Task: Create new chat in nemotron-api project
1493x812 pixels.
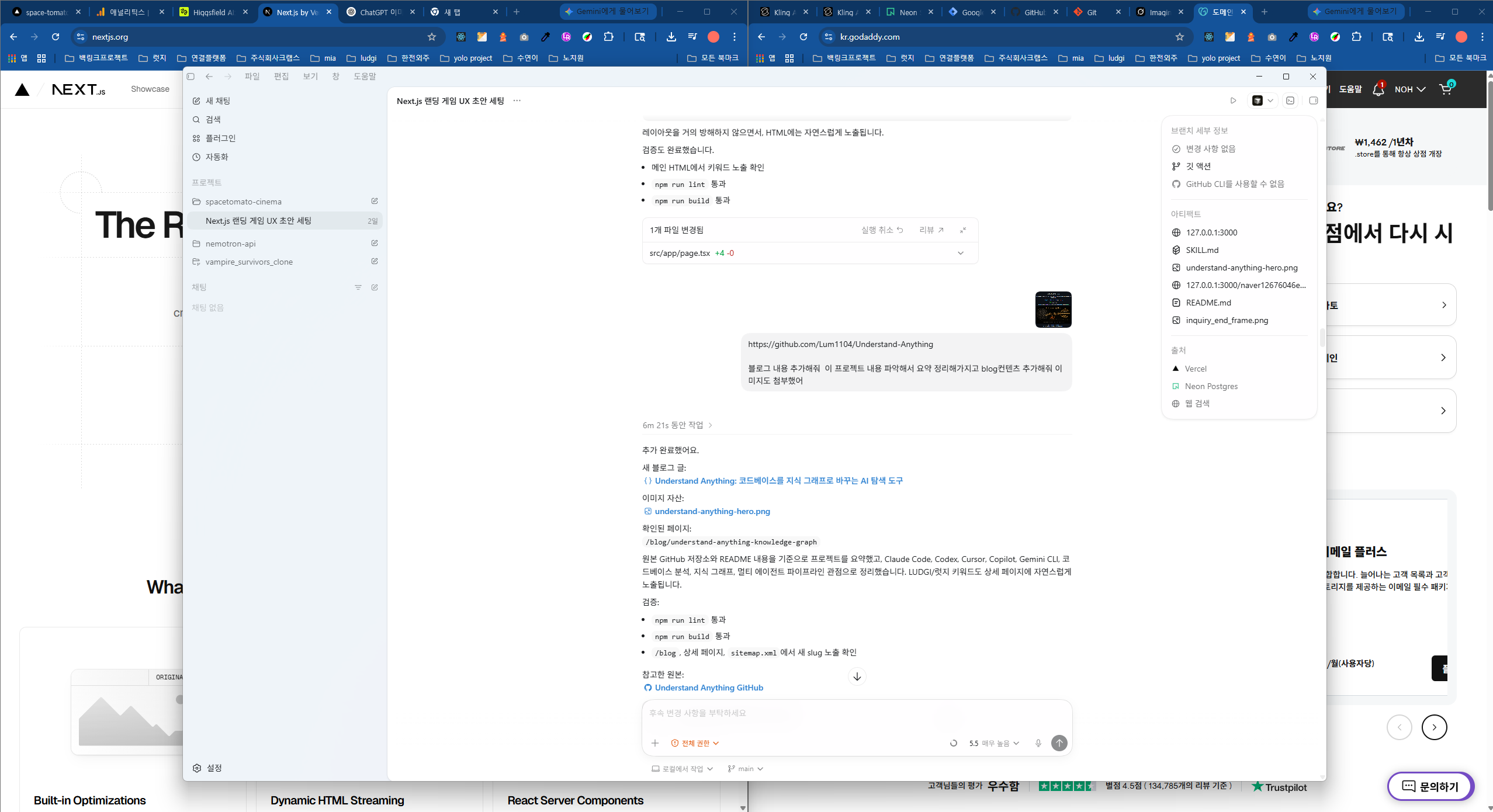Action: coord(375,243)
